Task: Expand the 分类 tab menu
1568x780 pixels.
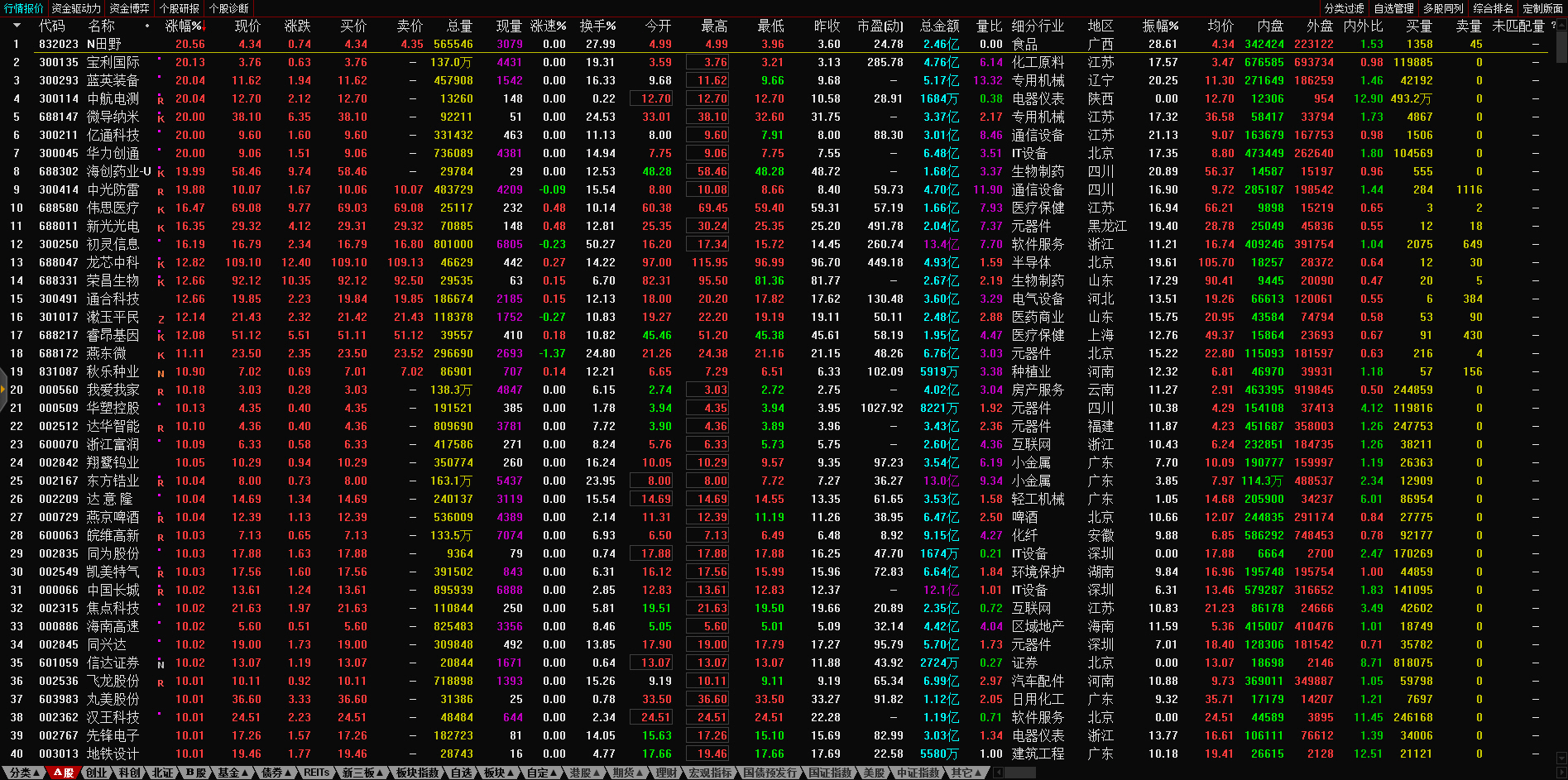Action: pos(22,773)
